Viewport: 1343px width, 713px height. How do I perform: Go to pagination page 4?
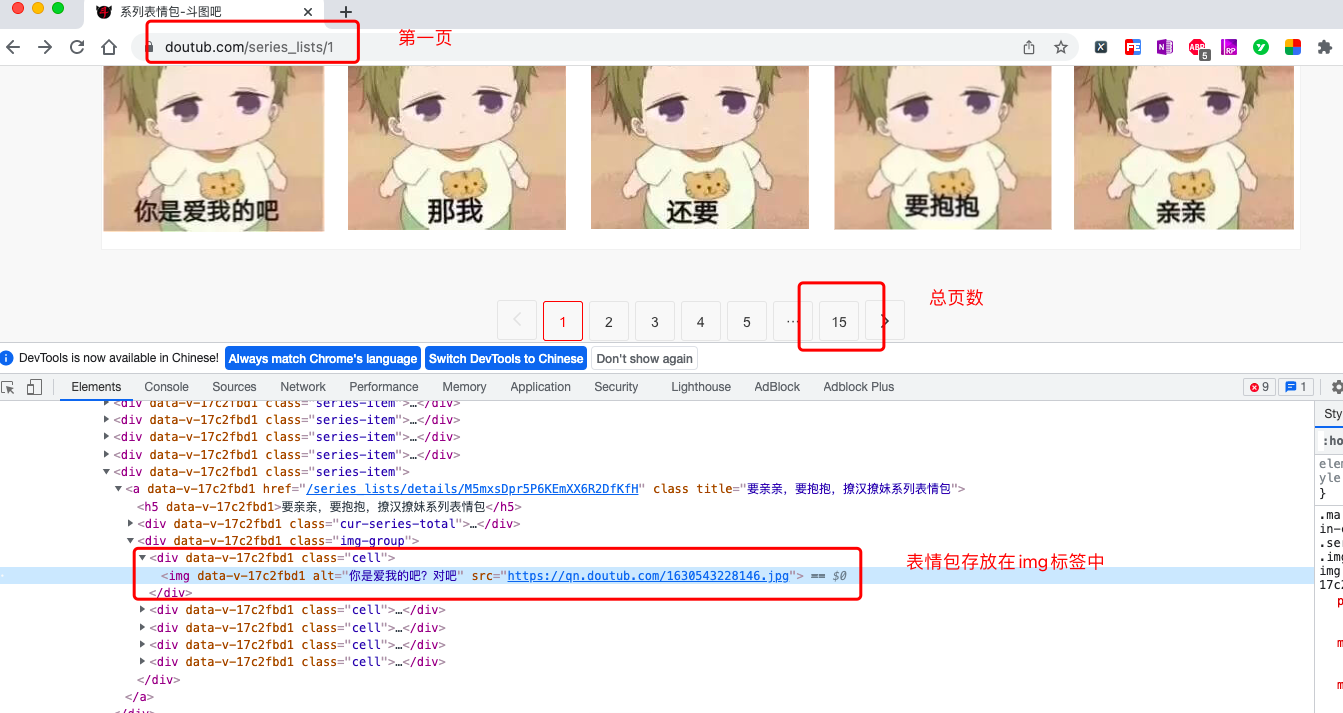tap(701, 321)
